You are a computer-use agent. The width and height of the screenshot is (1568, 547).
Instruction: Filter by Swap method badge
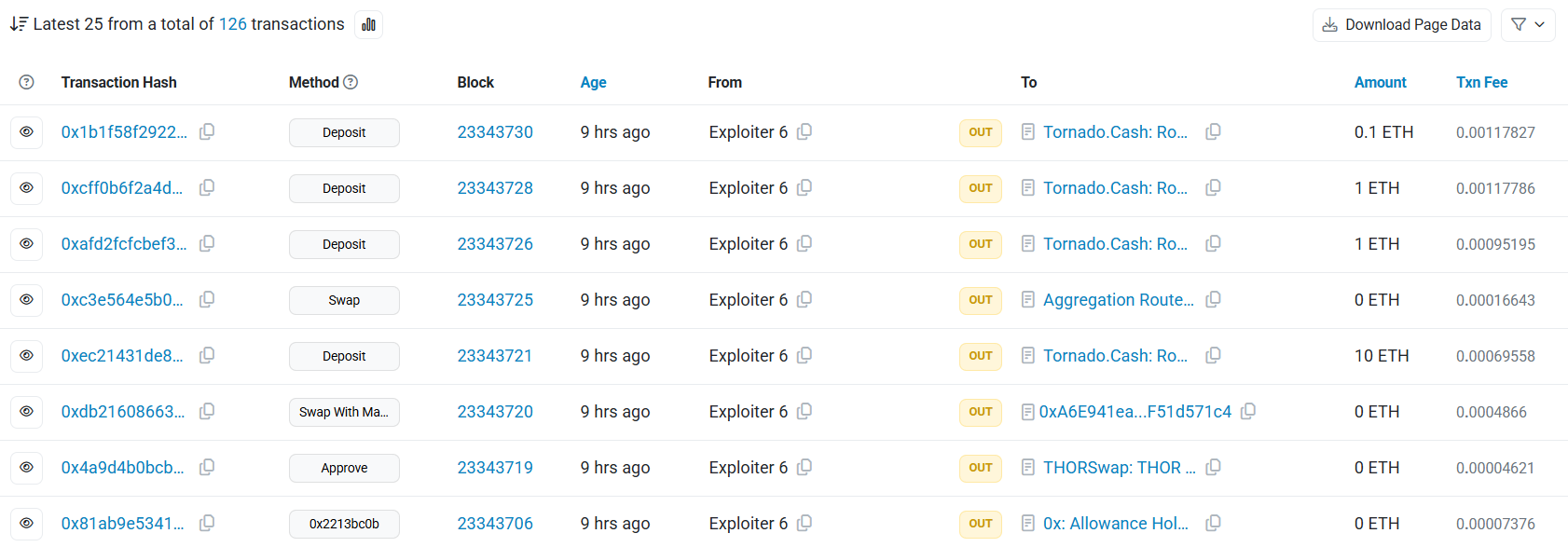344,300
